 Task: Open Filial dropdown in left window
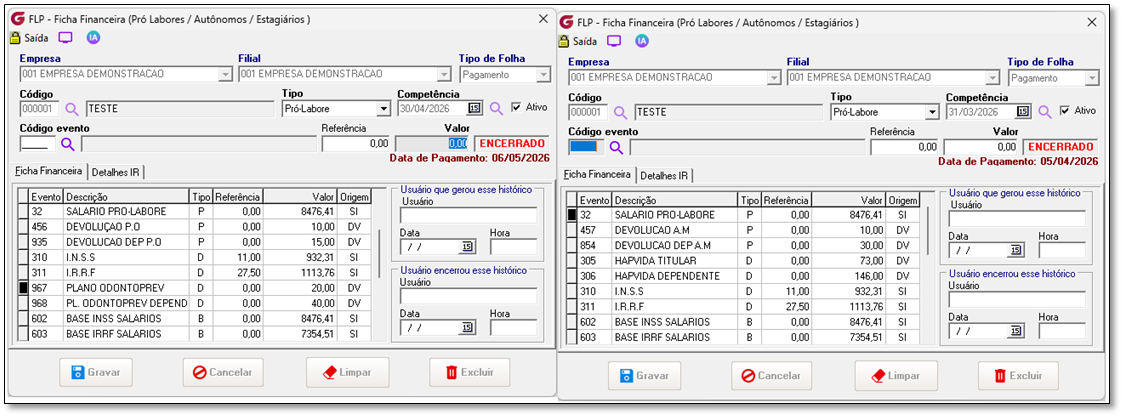(x=444, y=74)
